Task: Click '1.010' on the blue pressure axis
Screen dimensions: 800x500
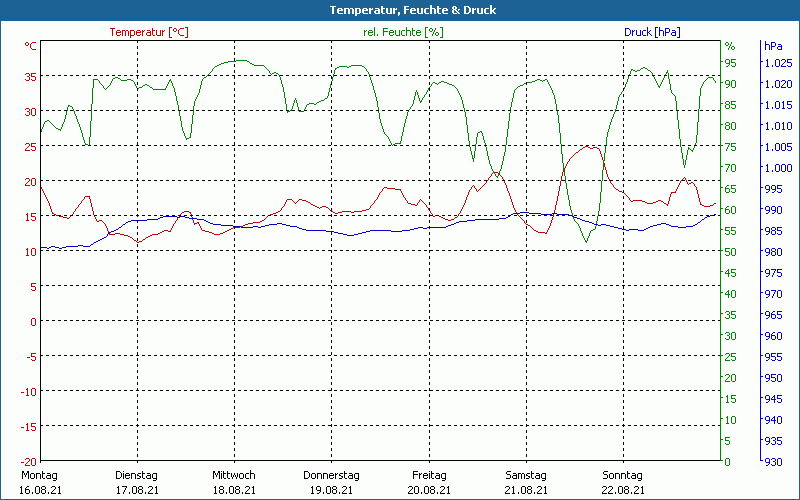Action: pos(779,126)
